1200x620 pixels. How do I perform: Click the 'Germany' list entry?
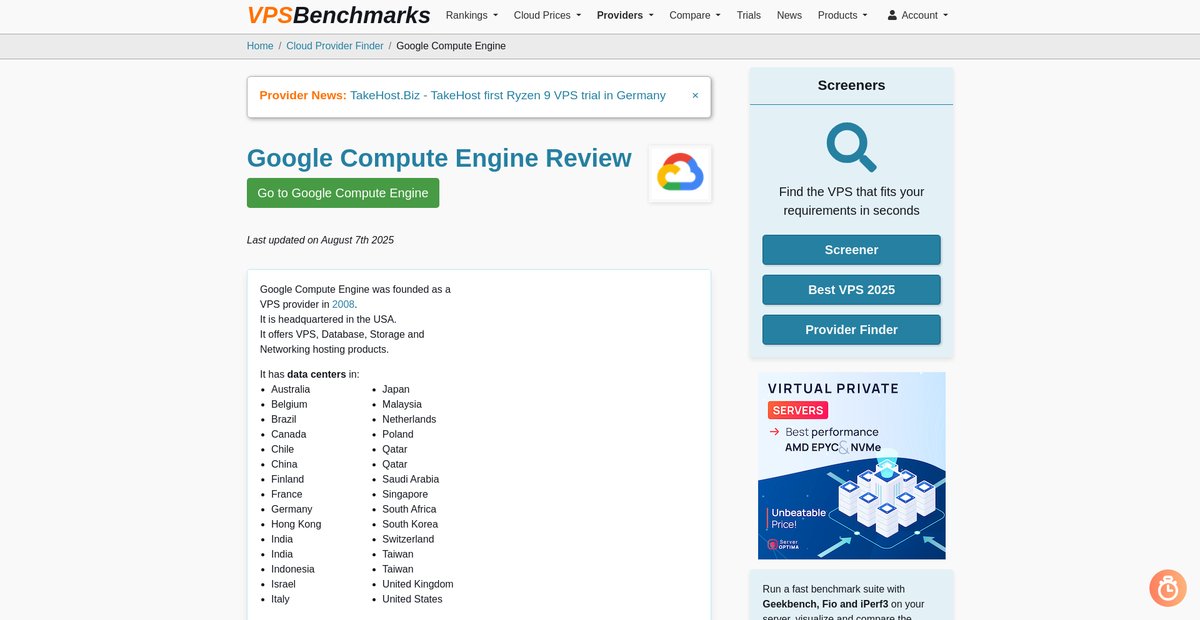[x=291, y=509]
